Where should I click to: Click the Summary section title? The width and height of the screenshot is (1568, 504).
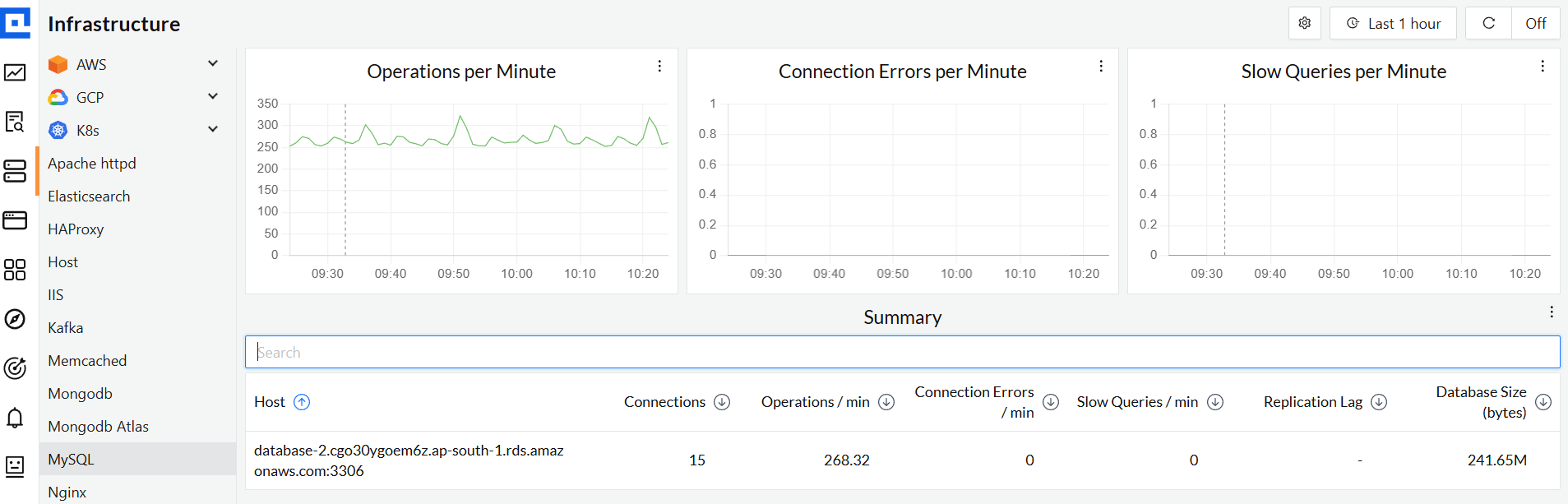coord(902,317)
